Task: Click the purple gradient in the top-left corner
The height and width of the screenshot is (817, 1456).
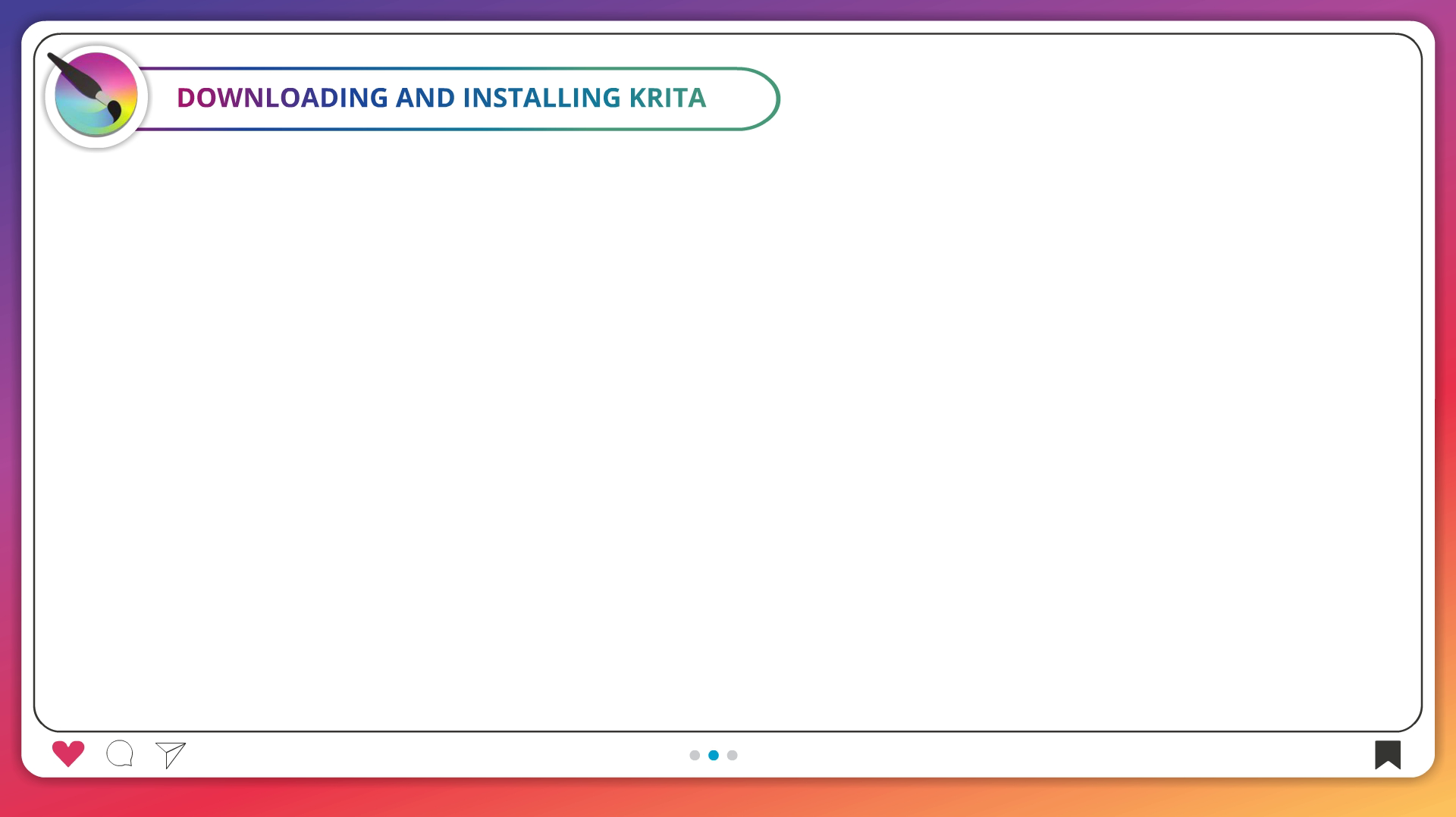Action: tap(9, 9)
